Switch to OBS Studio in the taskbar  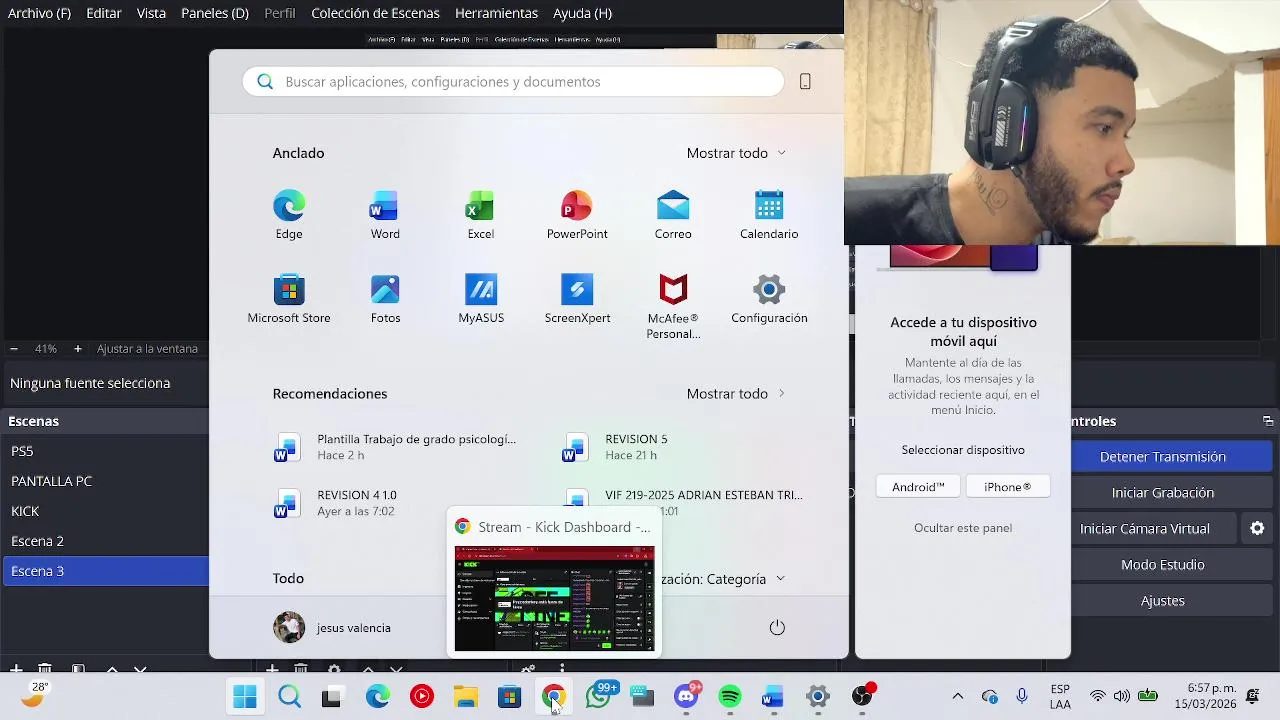coord(862,697)
